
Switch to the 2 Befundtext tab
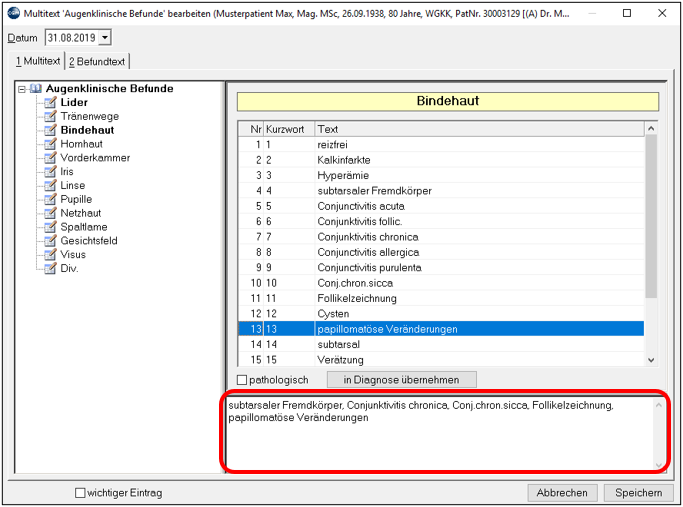(97, 61)
